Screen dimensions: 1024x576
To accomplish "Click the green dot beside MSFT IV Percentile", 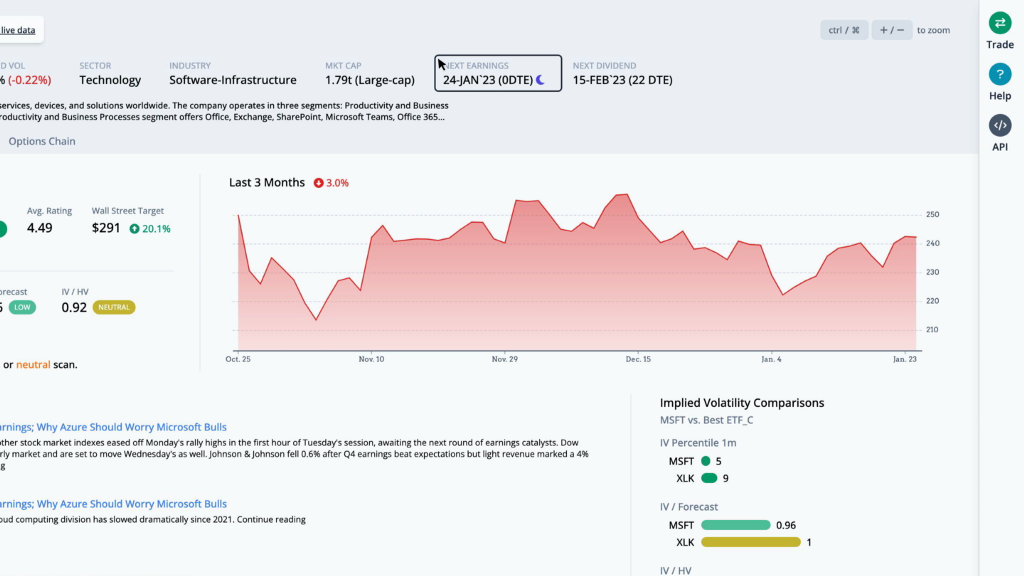I will point(706,461).
